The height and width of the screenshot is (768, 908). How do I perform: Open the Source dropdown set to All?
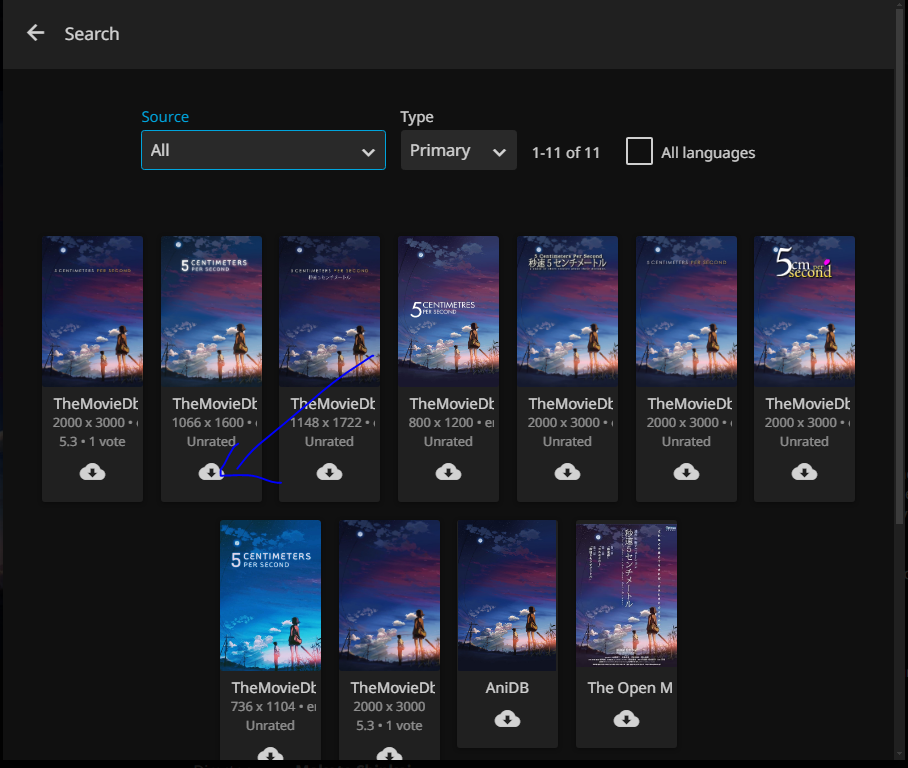tap(263, 150)
